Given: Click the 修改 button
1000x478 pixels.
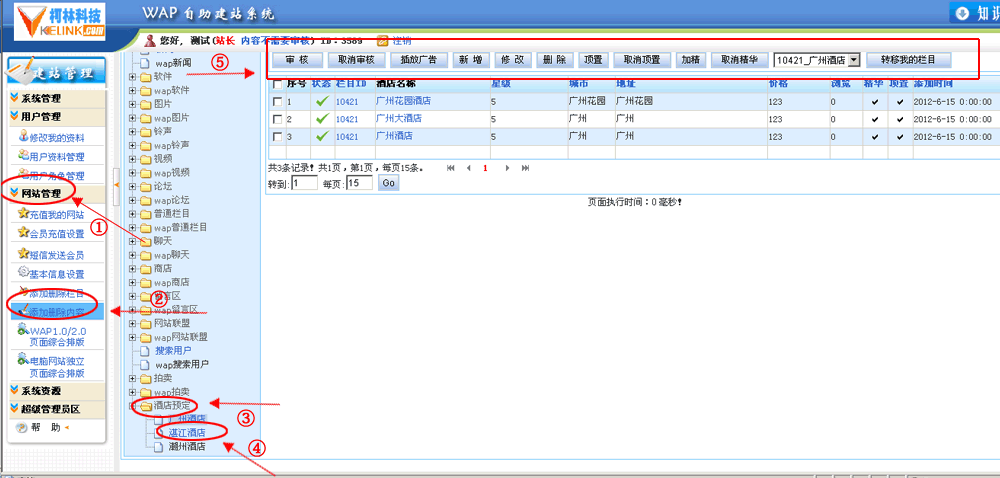Looking at the screenshot, I should (513, 60).
